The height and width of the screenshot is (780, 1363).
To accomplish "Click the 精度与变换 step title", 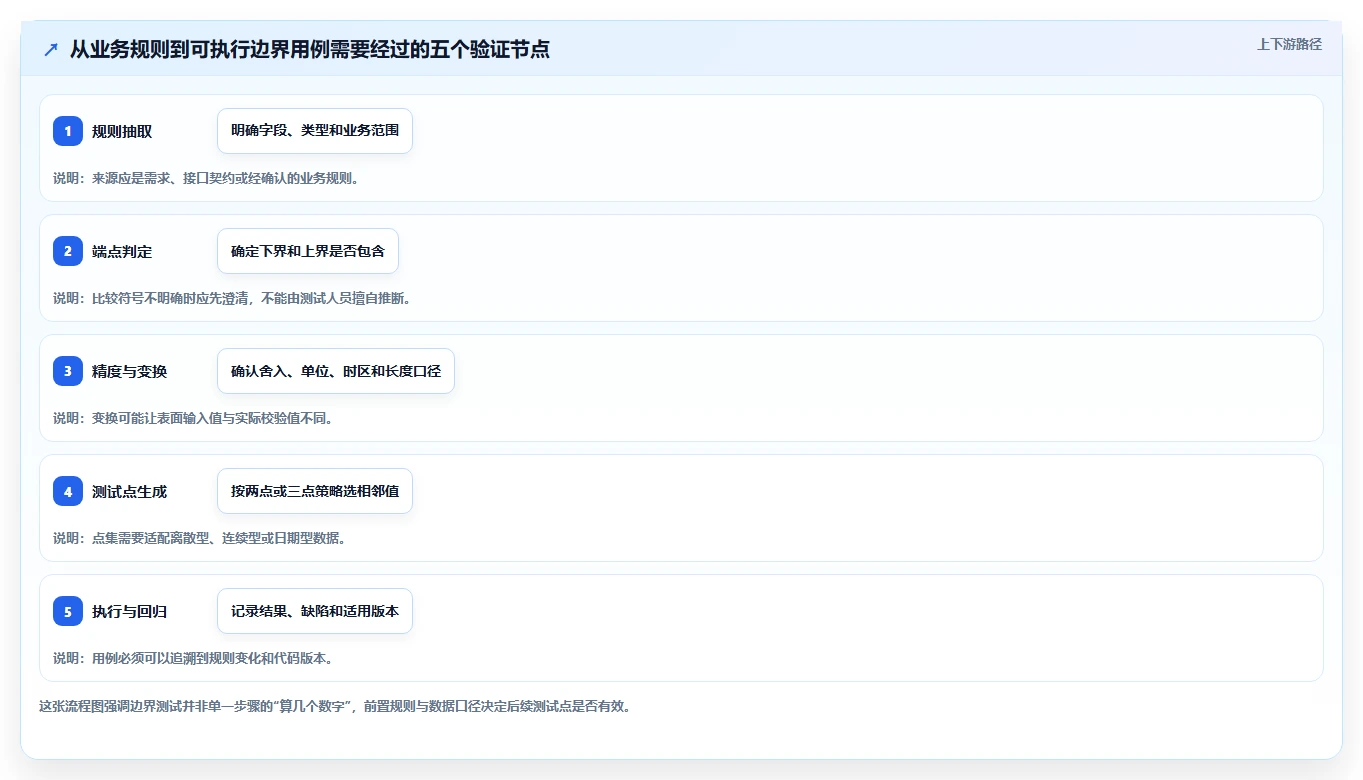I will click(129, 372).
